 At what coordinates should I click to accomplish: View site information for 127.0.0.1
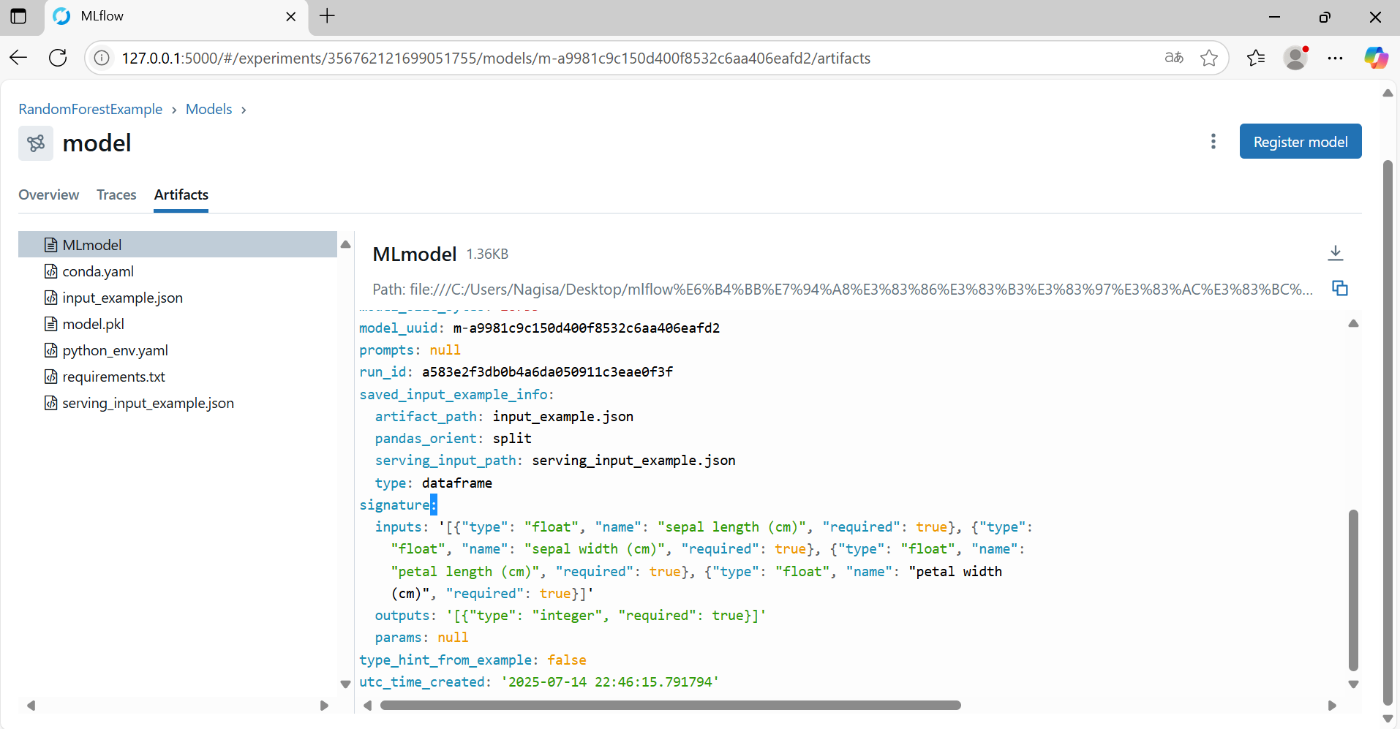tap(101, 58)
